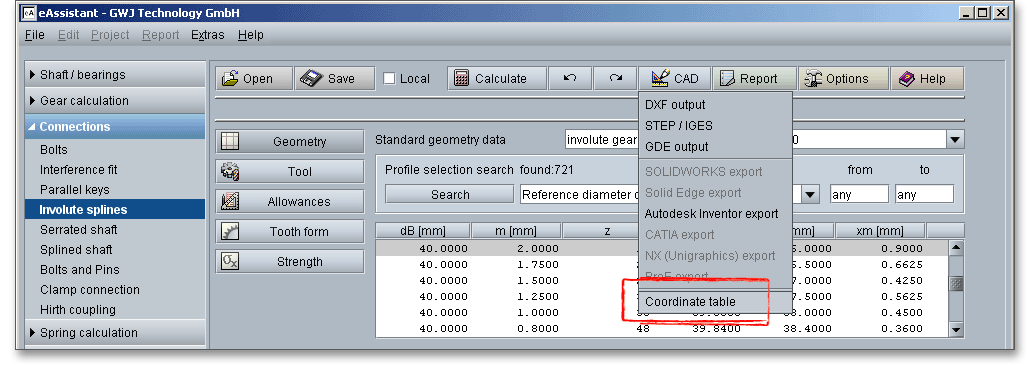Screen dimensions: 1030x365
Task: Open the Report toolbar button
Action: click(x=754, y=79)
